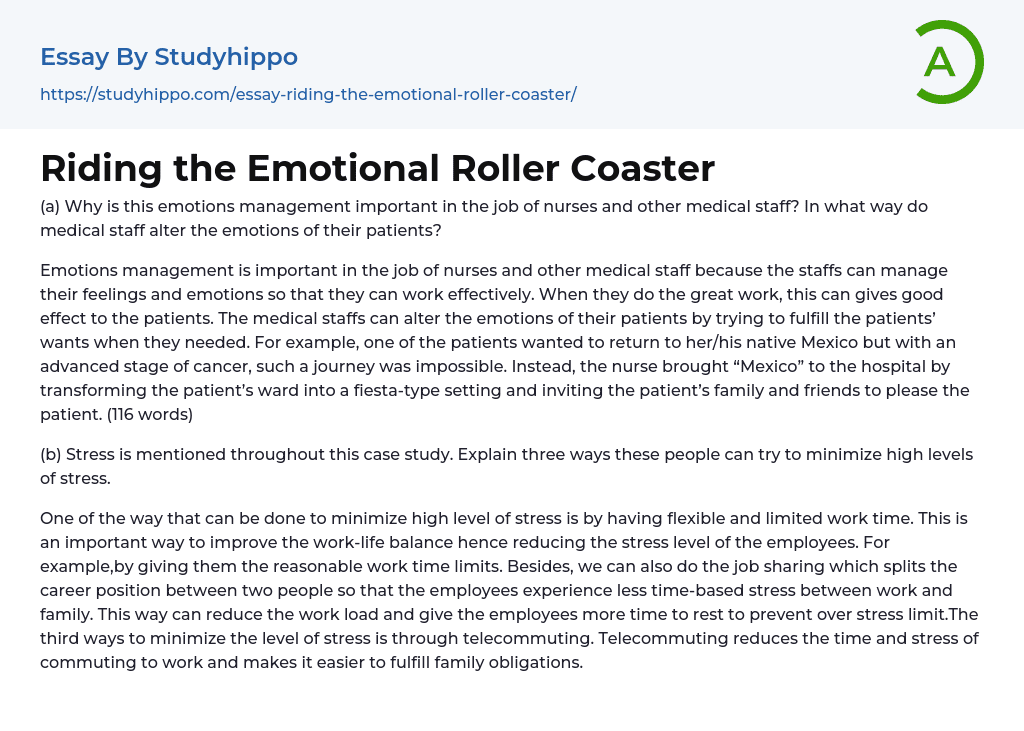1024x731 pixels.
Task: Click the "Riding the Emotional Roller Coaster" title
Action: [x=377, y=168]
